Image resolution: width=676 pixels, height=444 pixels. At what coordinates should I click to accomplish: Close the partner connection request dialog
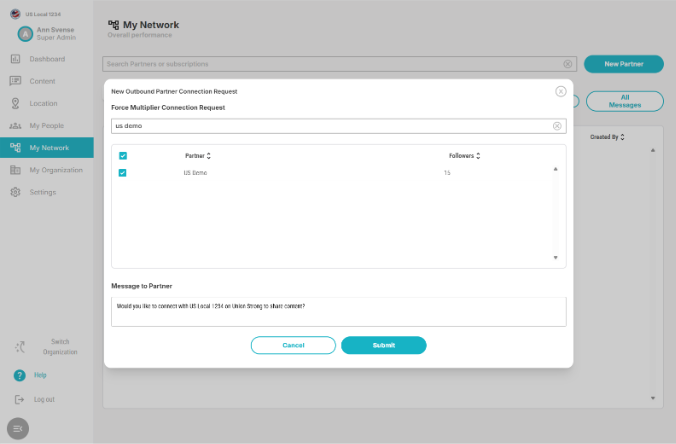point(560,91)
